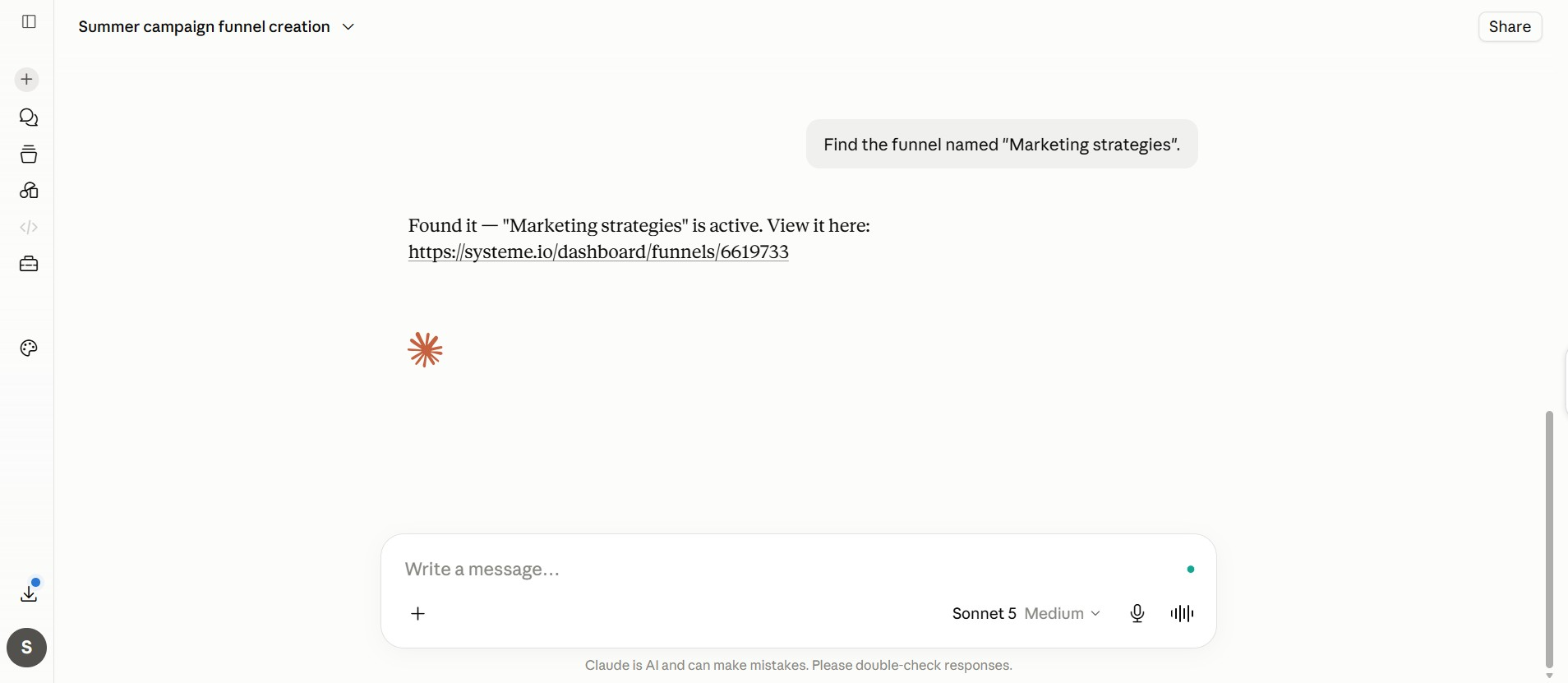
Task: Click the vertical scrollbar thumb
Action: point(1549,539)
